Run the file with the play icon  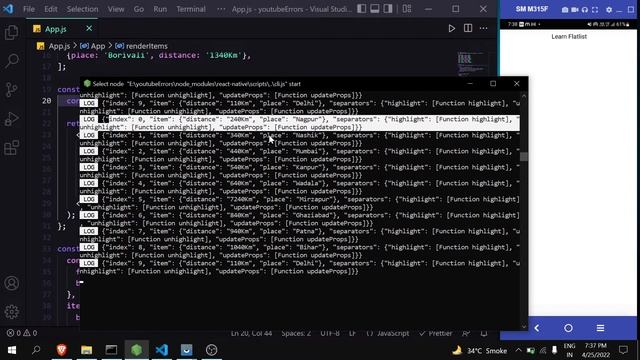click(x=451, y=29)
